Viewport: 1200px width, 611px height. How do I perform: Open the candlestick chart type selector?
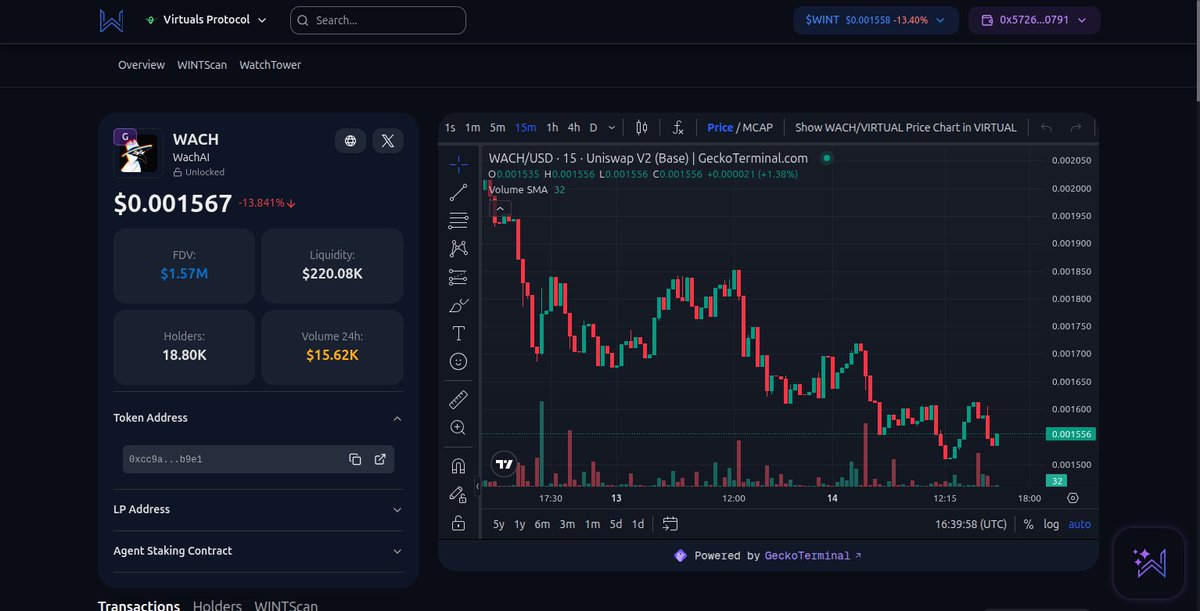point(642,127)
